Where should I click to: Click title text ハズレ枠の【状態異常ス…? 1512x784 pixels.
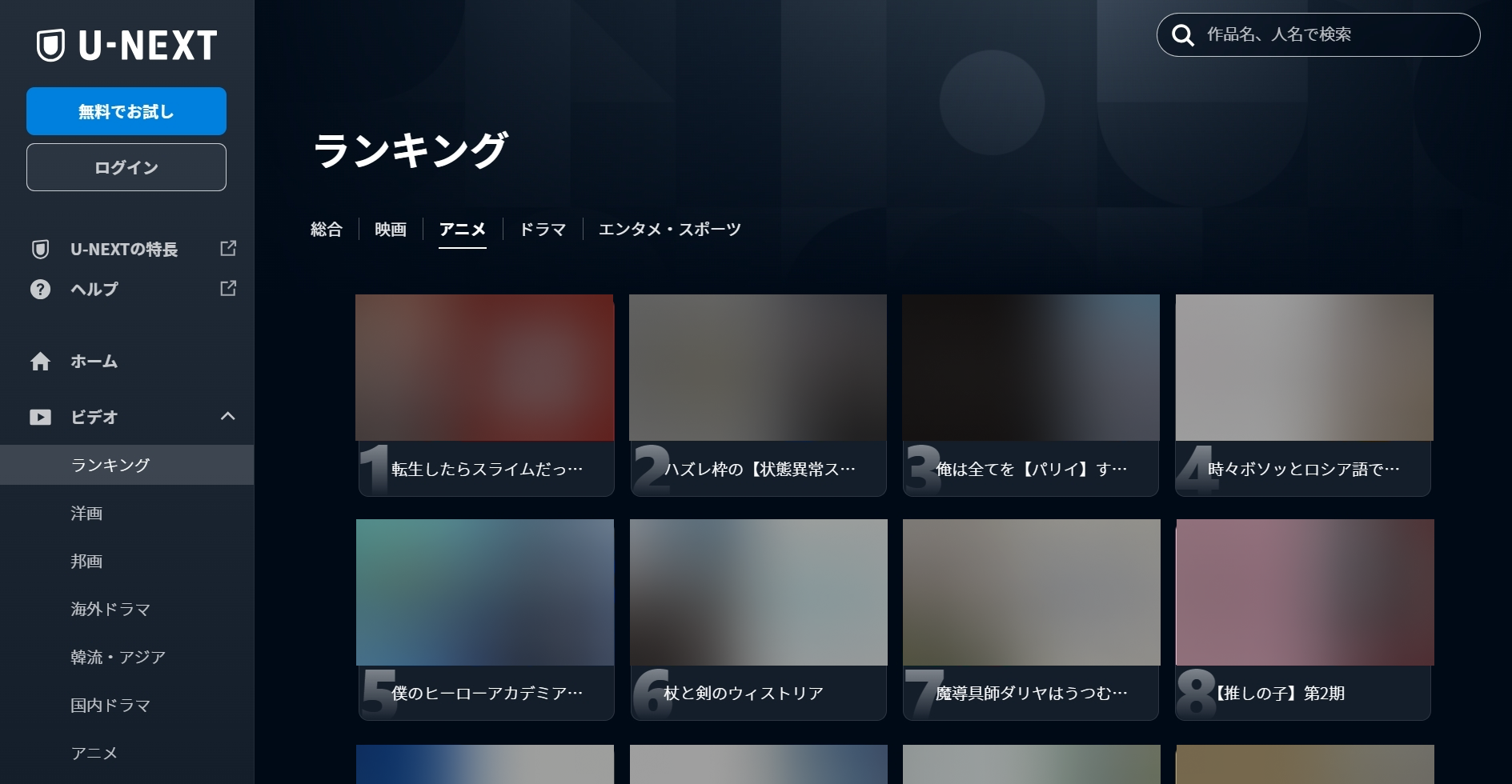coord(760,470)
